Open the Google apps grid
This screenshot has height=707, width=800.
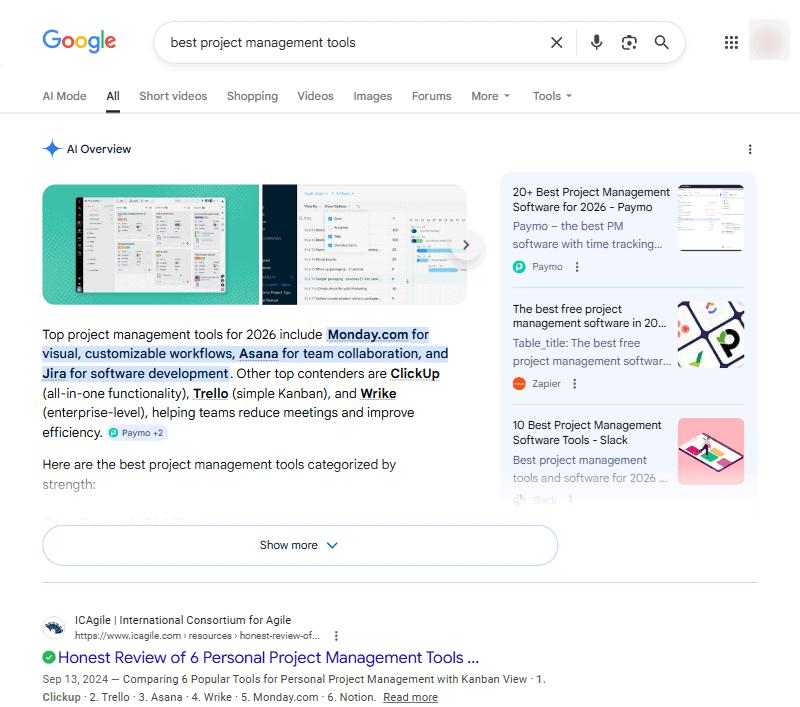(x=731, y=42)
